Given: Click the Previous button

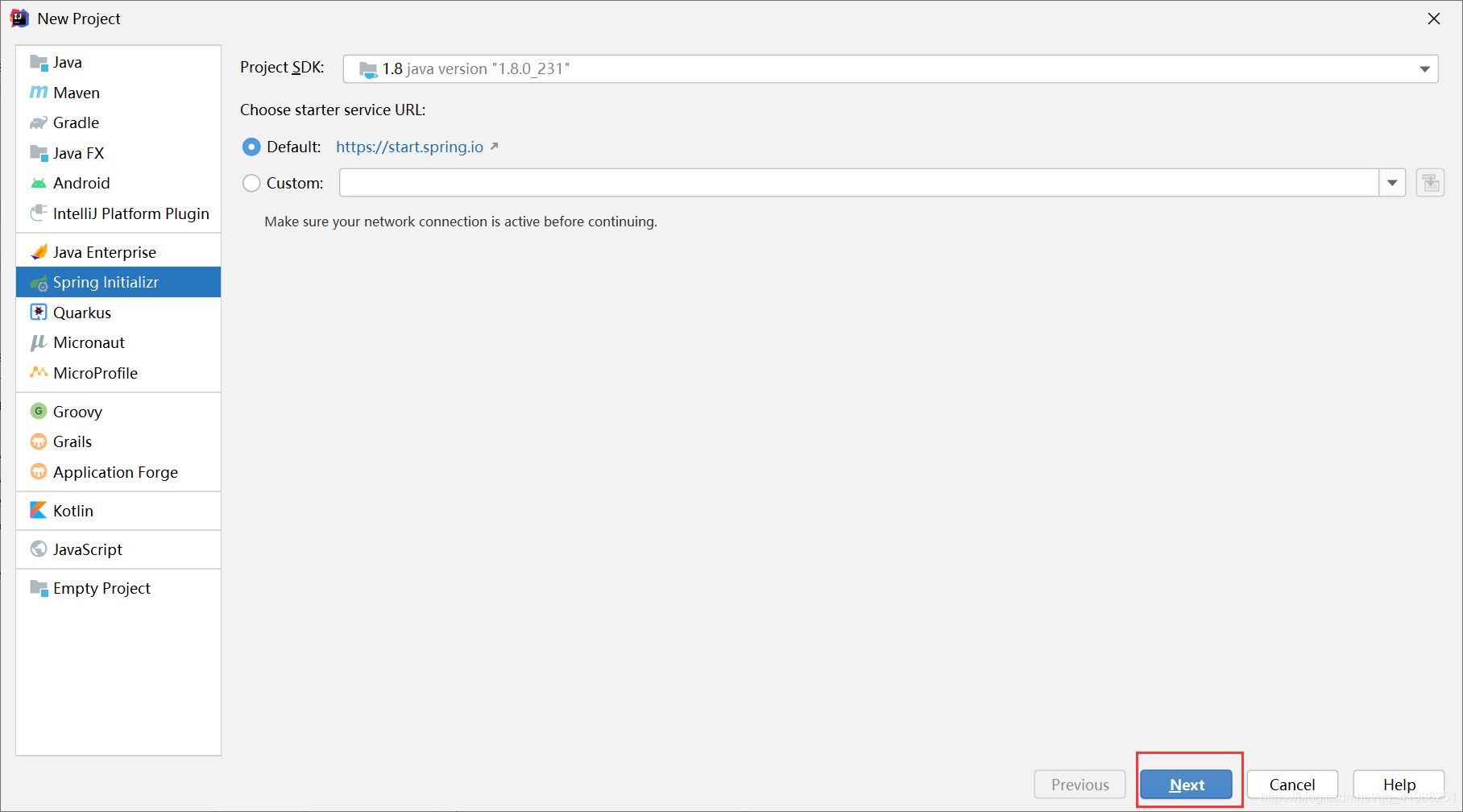Looking at the screenshot, I should point(1080,785).
